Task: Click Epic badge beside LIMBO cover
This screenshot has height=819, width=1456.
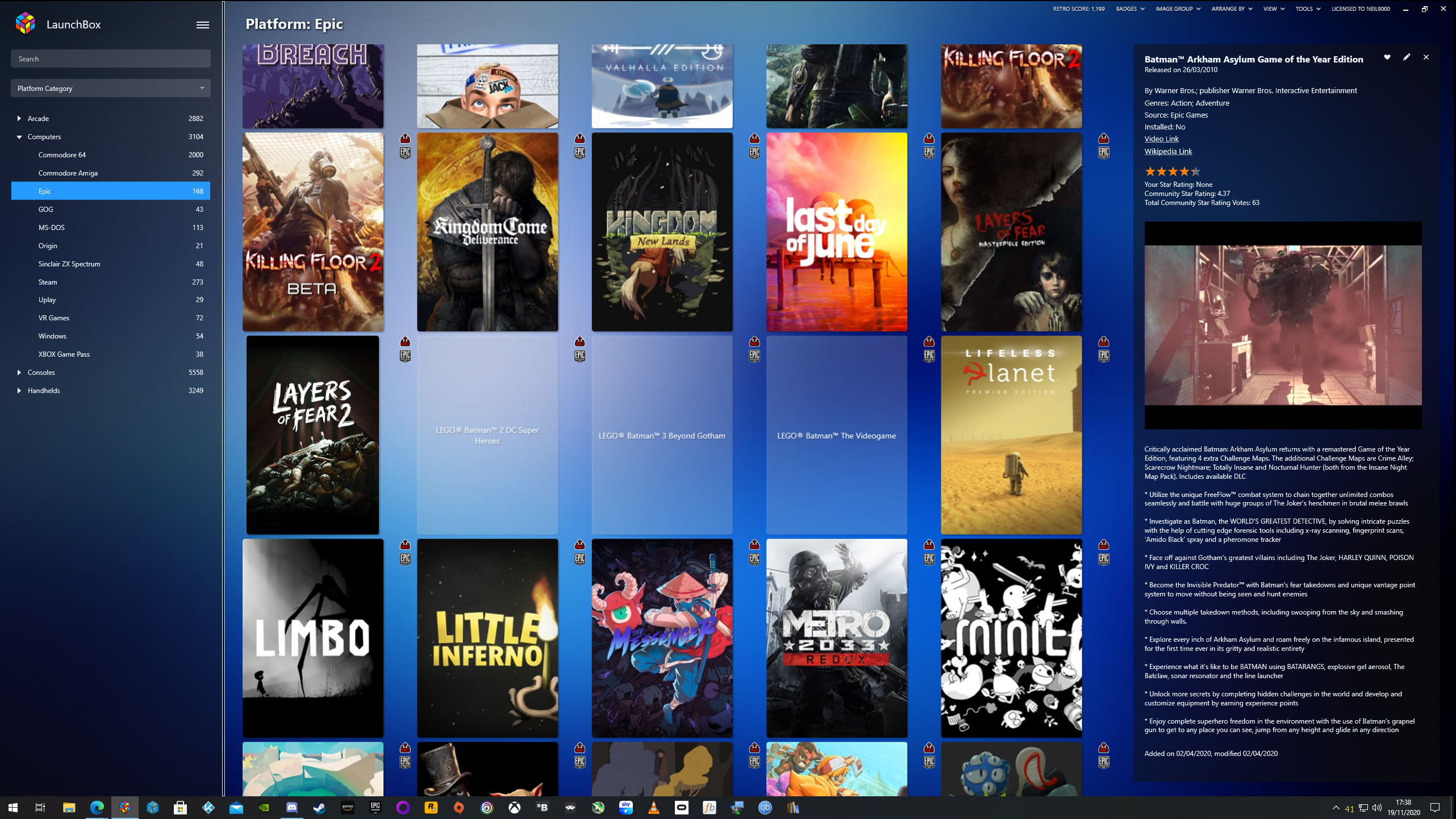Action: (405, 559)
